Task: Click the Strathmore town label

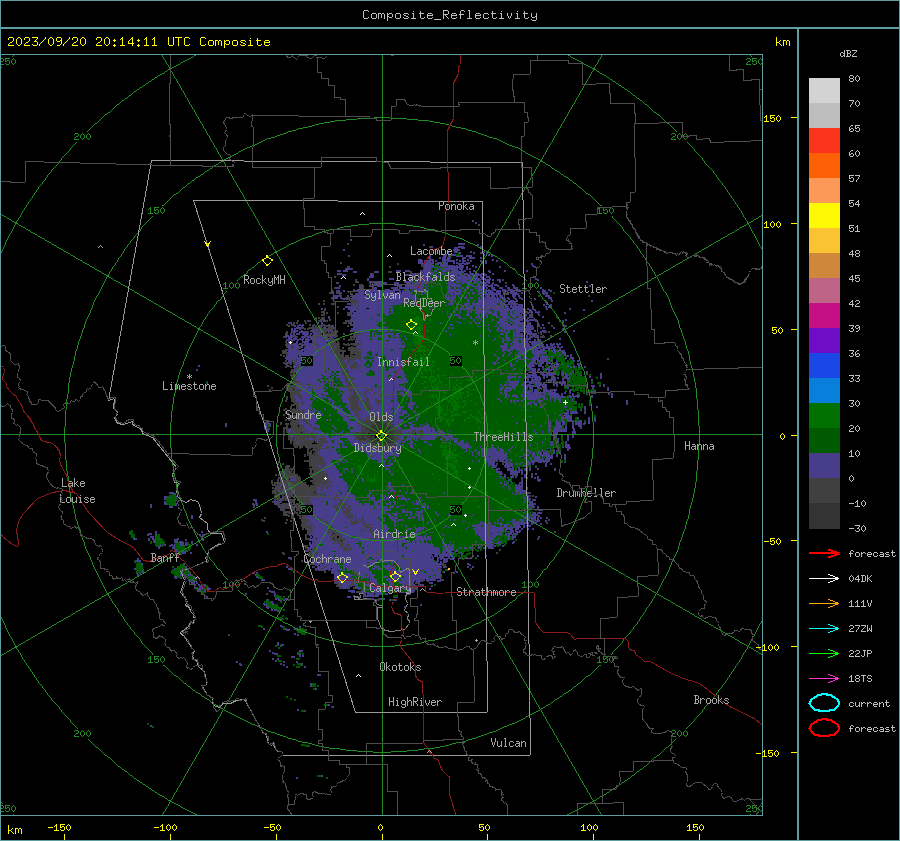Action: coord(486,592)
